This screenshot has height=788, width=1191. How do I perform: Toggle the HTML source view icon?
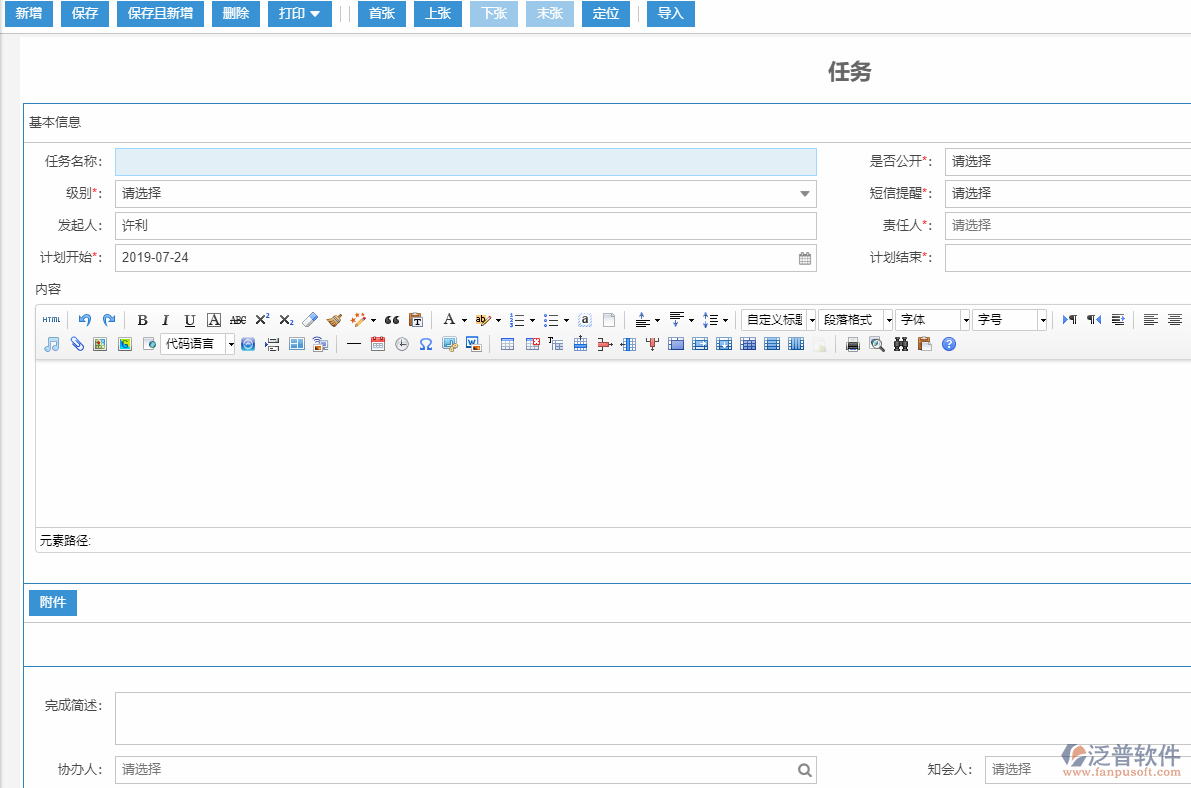[x=51, y=320]
